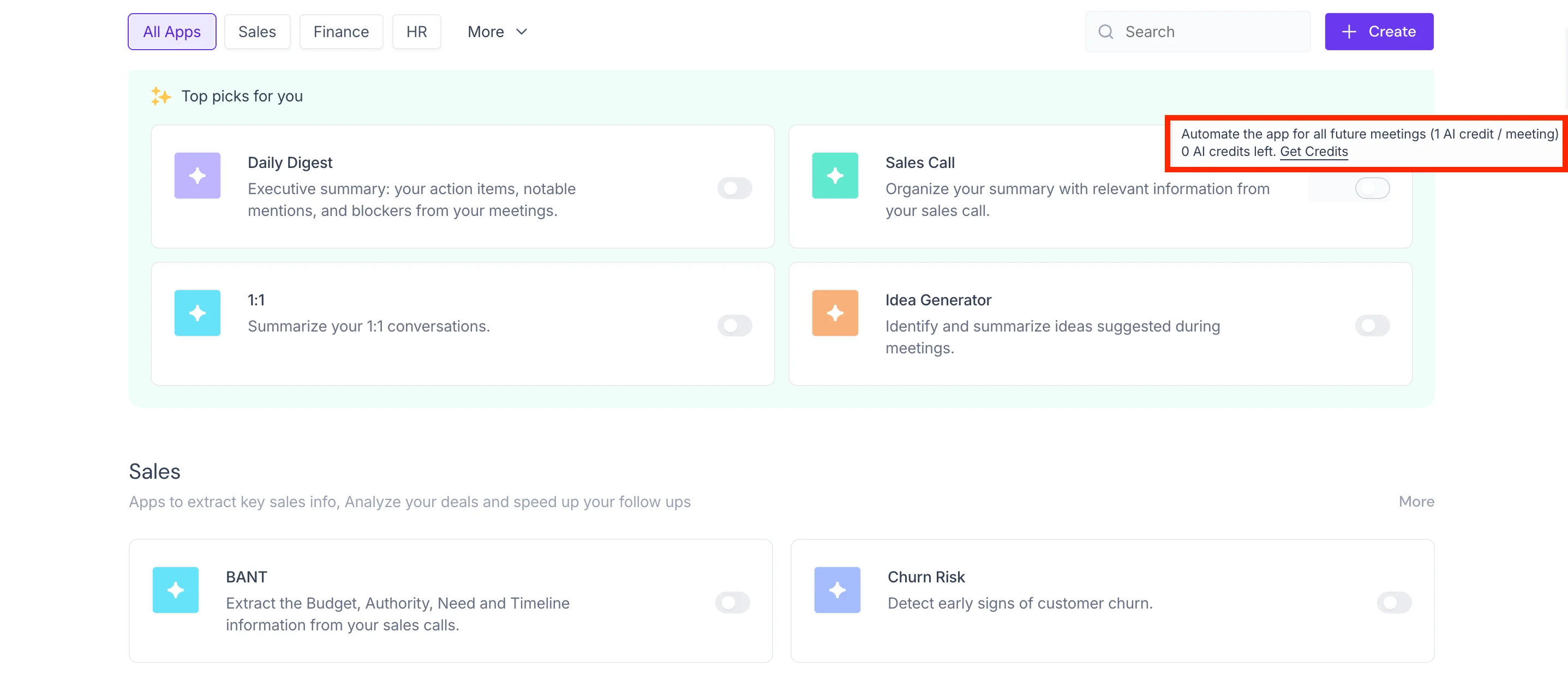This screenshot has width=1568, height=674.
Task: Click the search magnifier icon
Action: pyautogui.click(x=1105, y=31)
